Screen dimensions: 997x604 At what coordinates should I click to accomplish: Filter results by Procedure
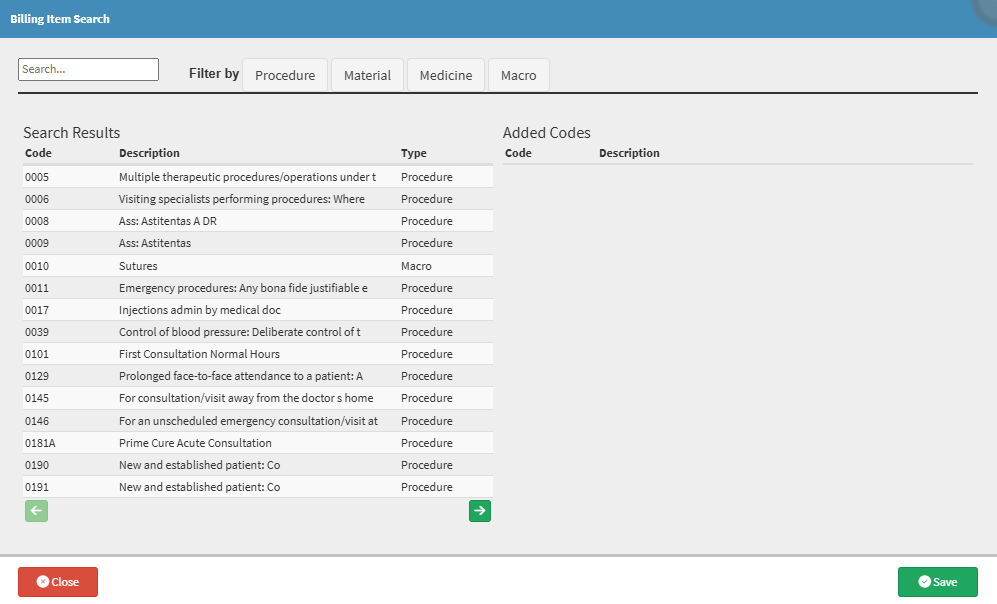tap(285, 75)
